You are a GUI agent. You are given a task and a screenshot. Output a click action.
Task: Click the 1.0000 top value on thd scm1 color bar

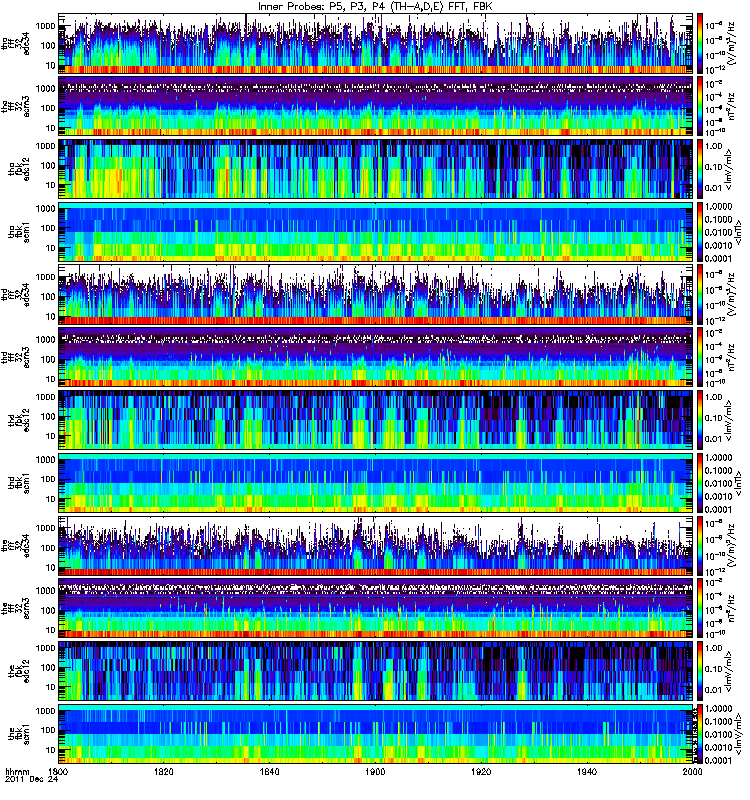click(719, 458)
